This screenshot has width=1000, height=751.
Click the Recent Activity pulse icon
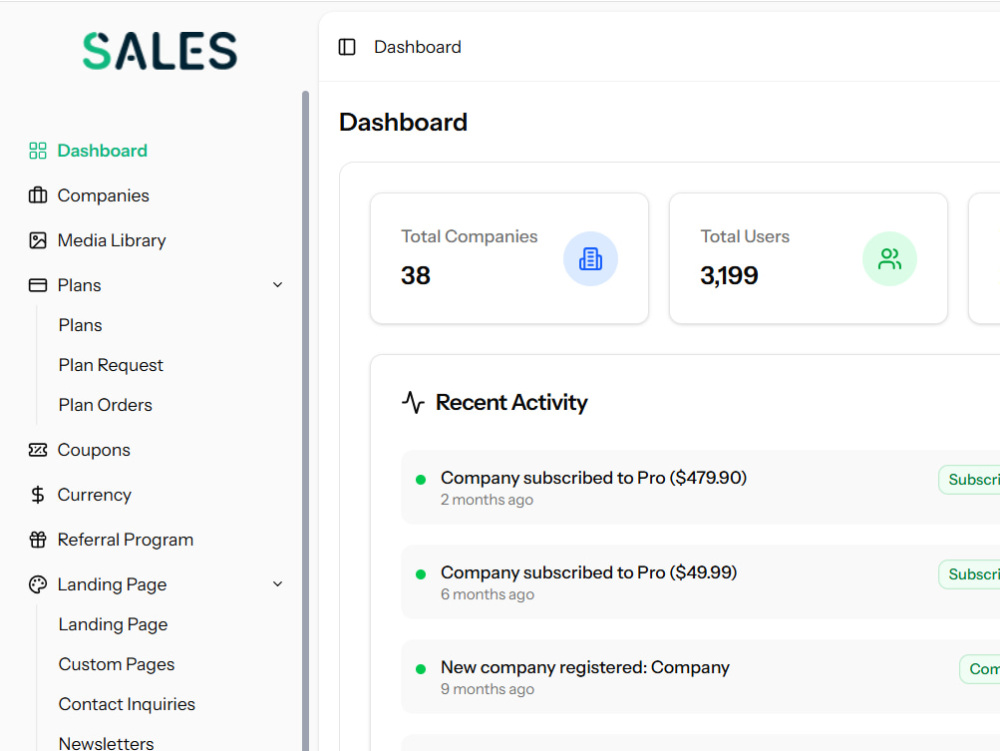[413, 402]
